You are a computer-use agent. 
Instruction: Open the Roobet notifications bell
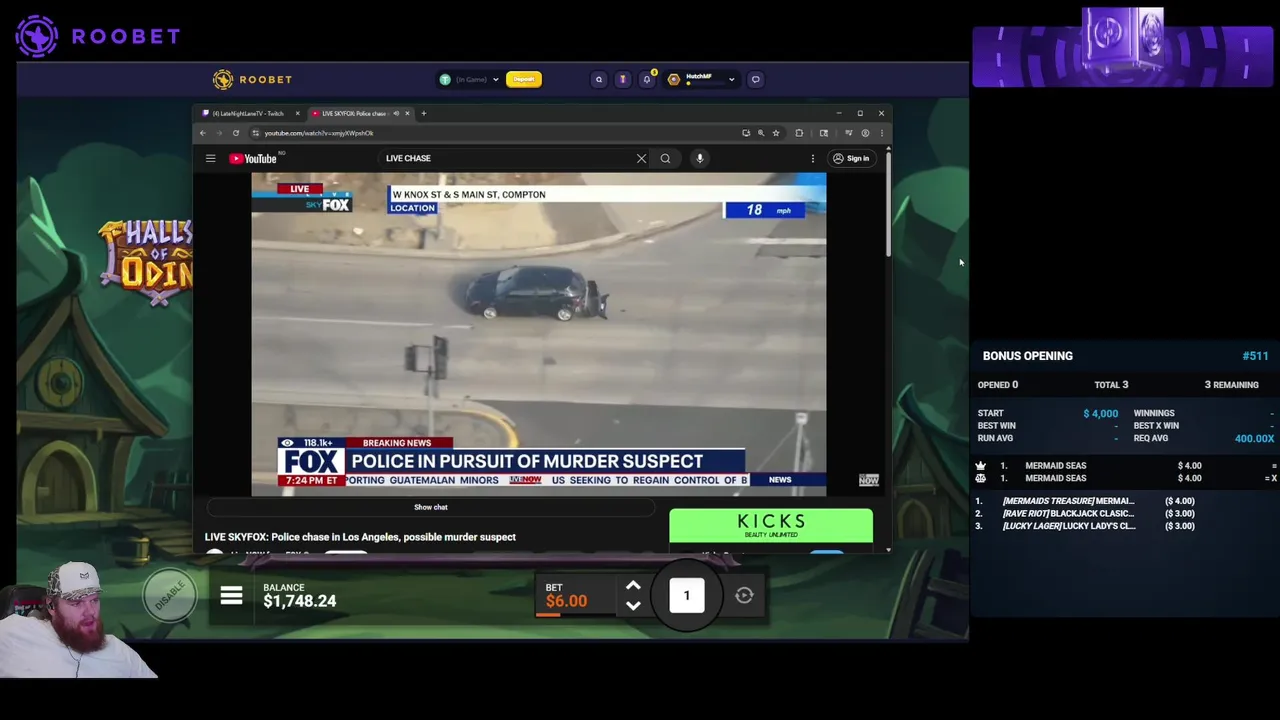click(647, 79)
